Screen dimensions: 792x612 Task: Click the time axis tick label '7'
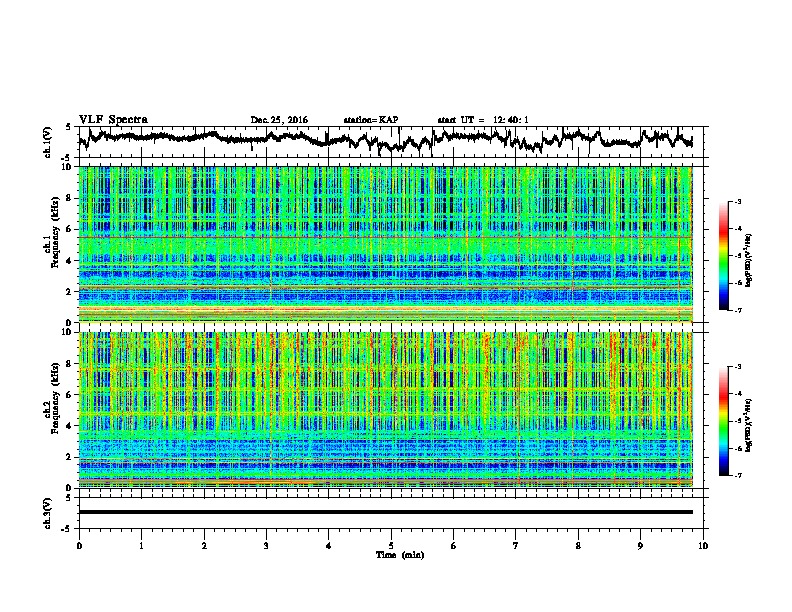pos(516,546)
